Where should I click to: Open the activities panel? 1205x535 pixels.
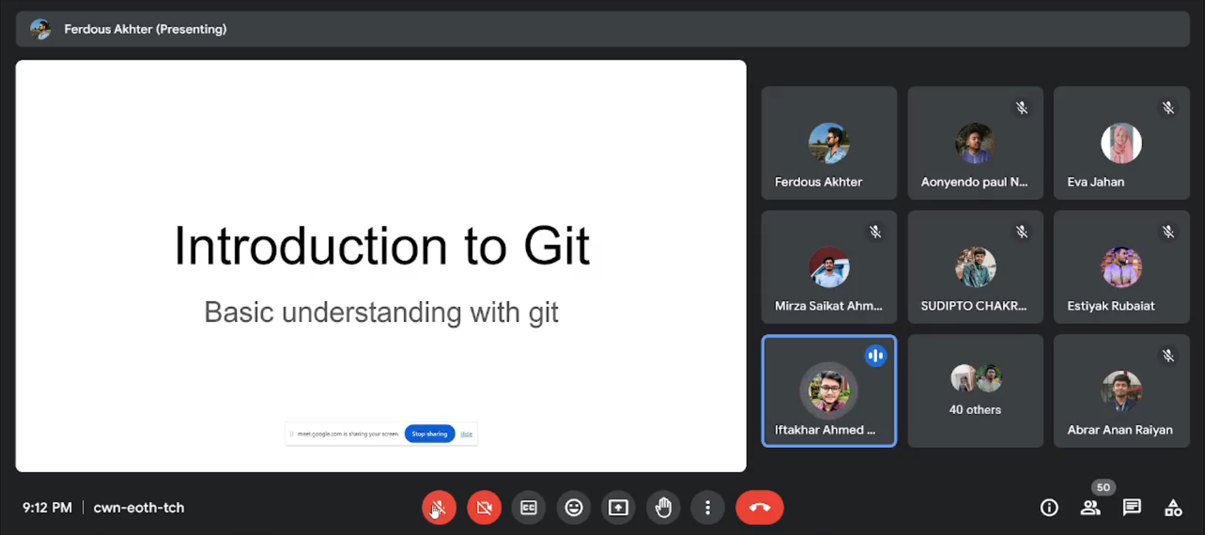tap(1173, 508)
